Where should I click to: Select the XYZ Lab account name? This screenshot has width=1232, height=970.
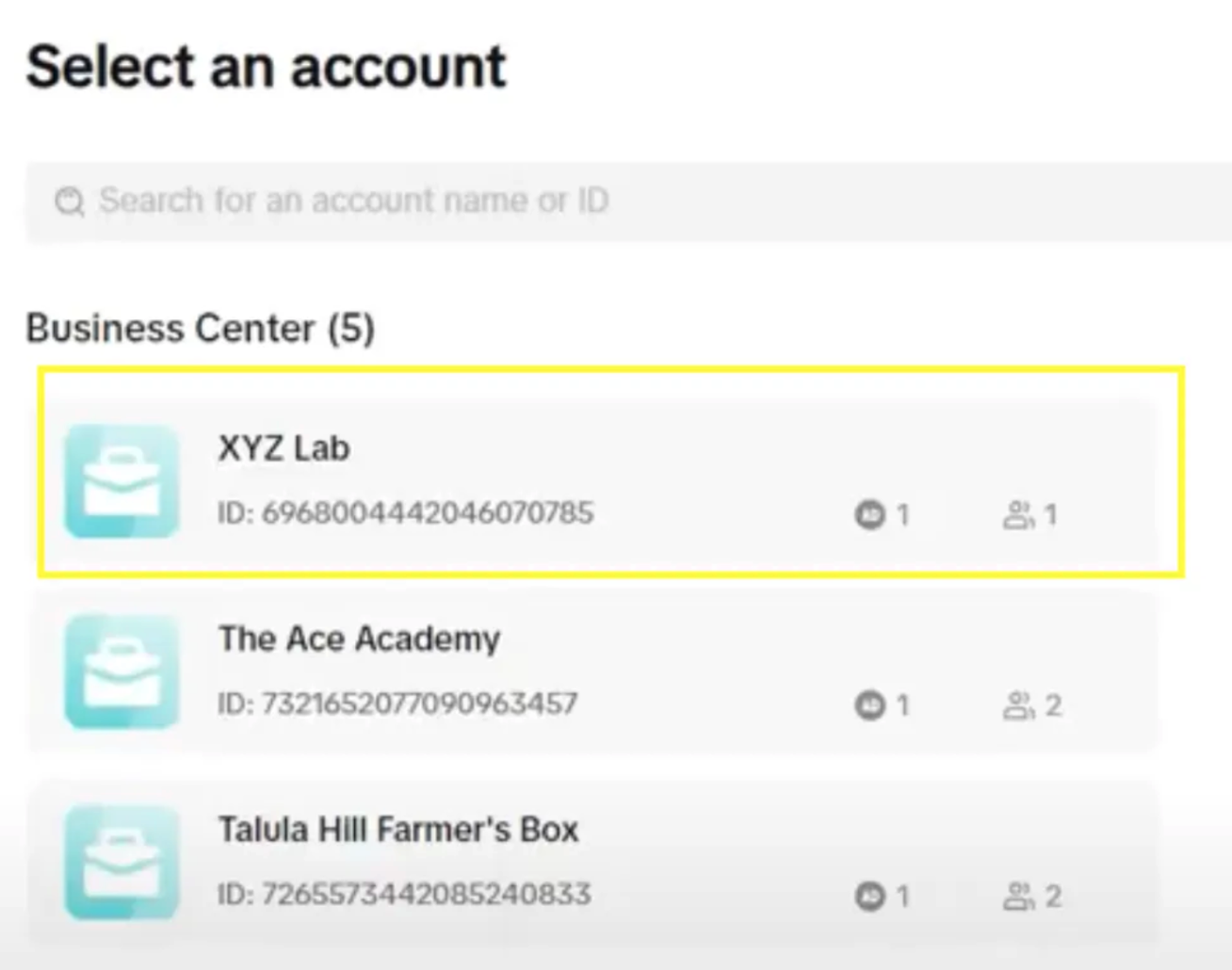coord(284,448)
